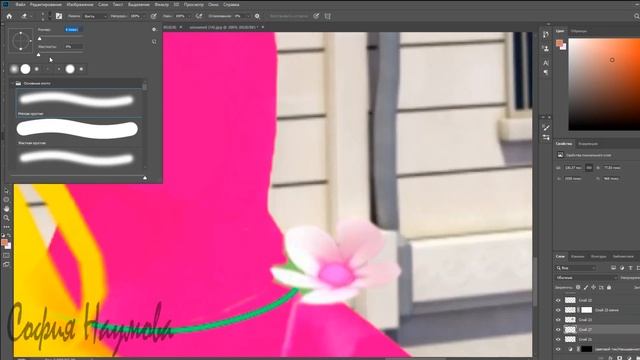Link width and height in Properties
The height and width of the screenshot is (360, 640).
(x=589, y=168)
